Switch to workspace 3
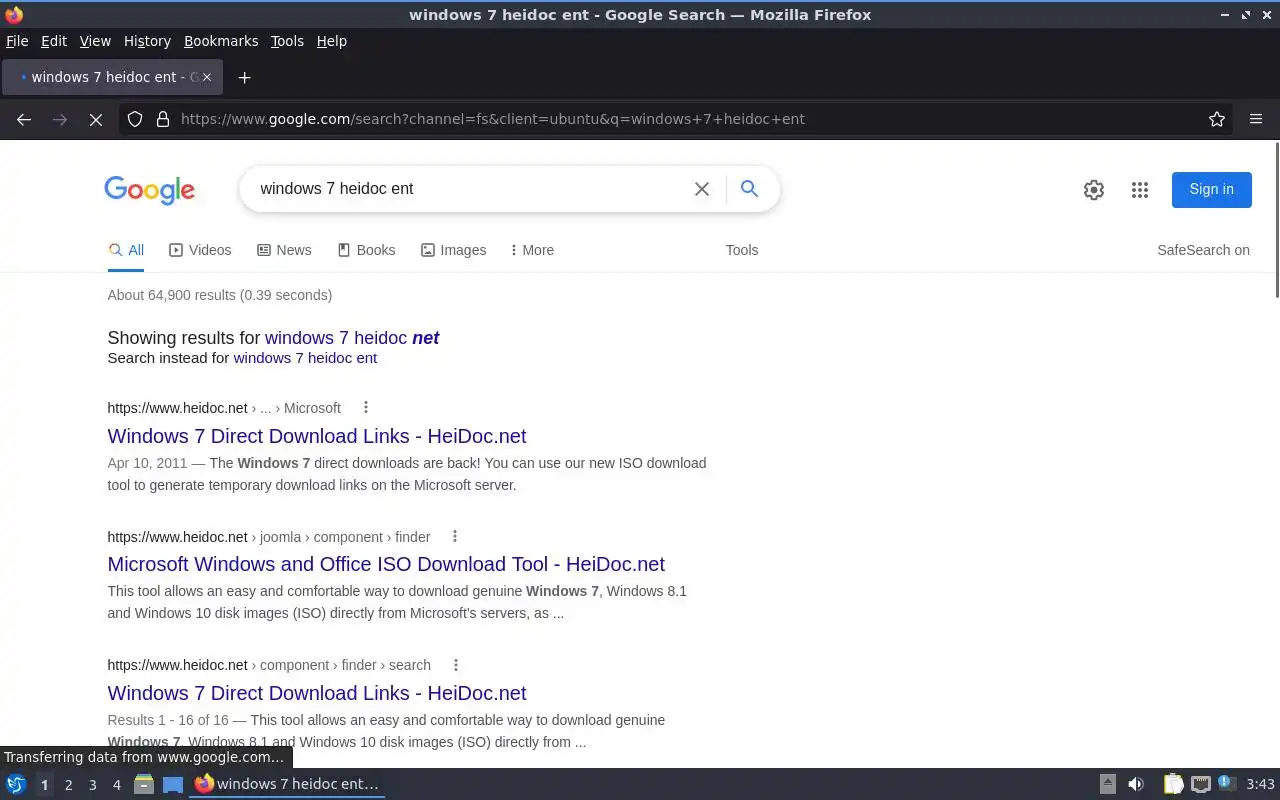1280x800 pixels. [x=92, y=785]
